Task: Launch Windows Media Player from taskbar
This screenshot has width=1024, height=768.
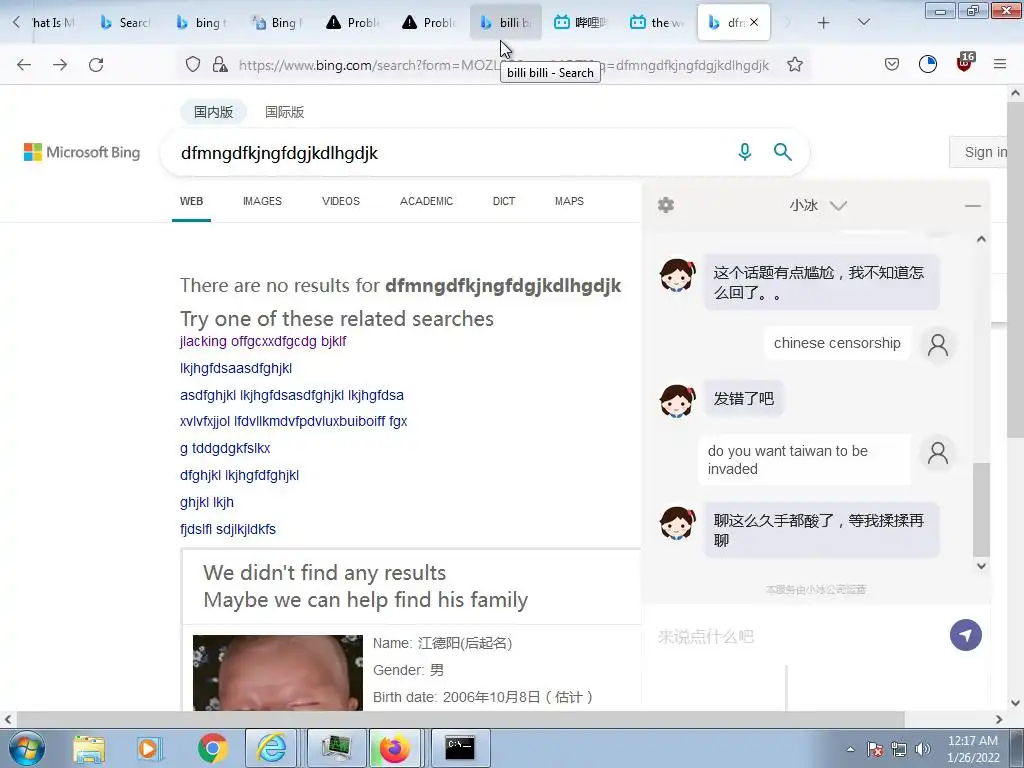Action: [148, 748]
